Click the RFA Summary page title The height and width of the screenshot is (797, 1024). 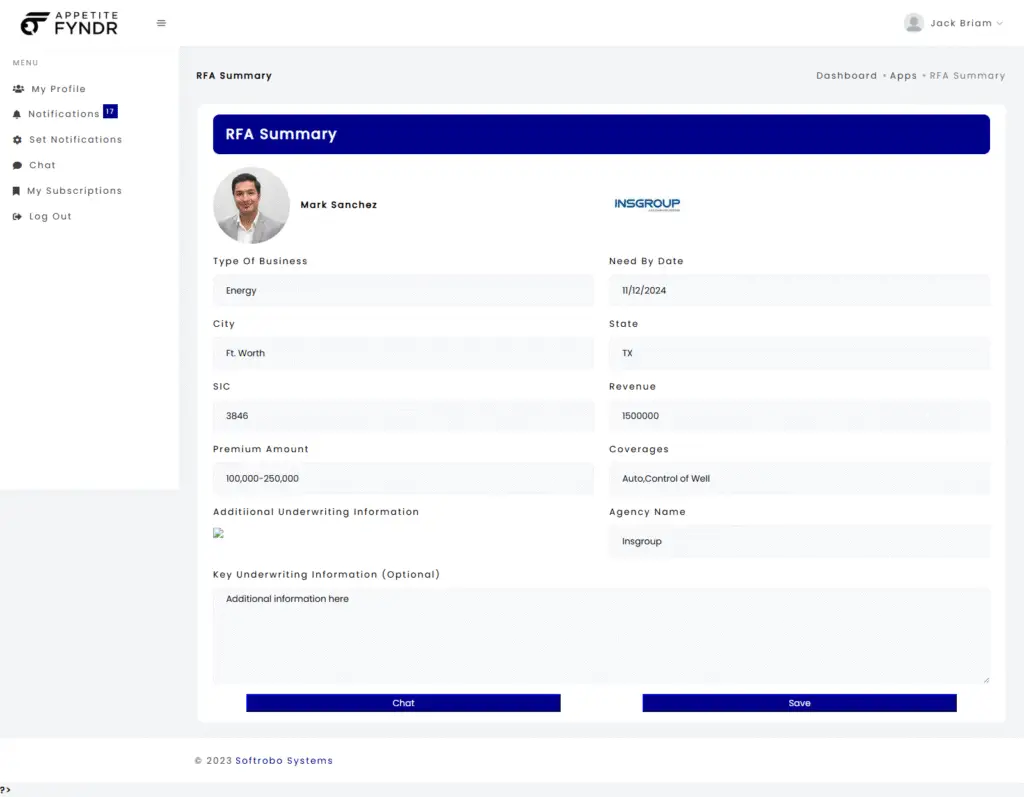234,76
